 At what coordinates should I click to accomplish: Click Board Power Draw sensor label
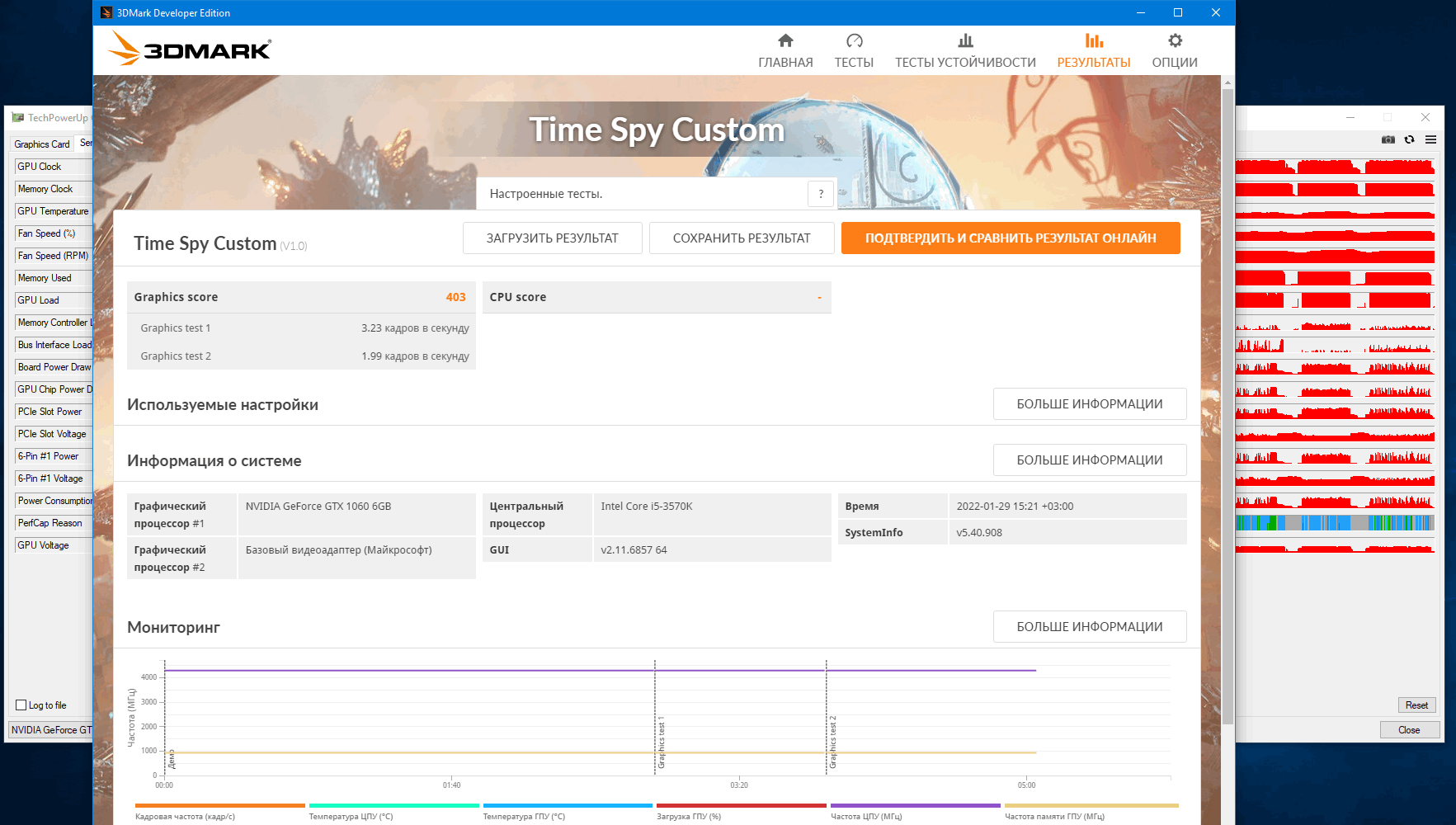(x=54, y=366)
